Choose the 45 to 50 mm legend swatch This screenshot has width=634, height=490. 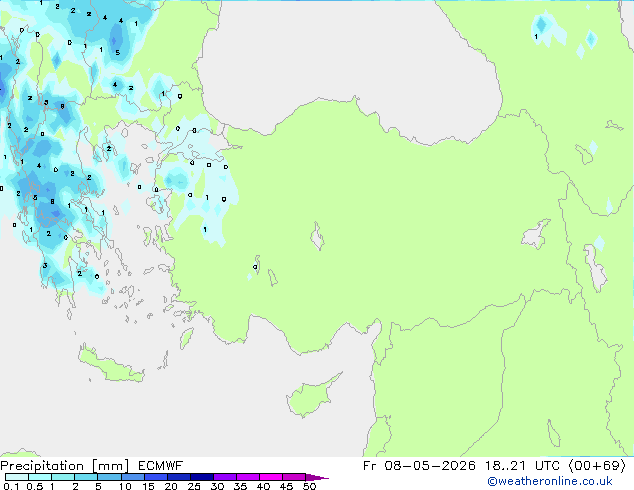pyautogui.click(x=294, y=477)
